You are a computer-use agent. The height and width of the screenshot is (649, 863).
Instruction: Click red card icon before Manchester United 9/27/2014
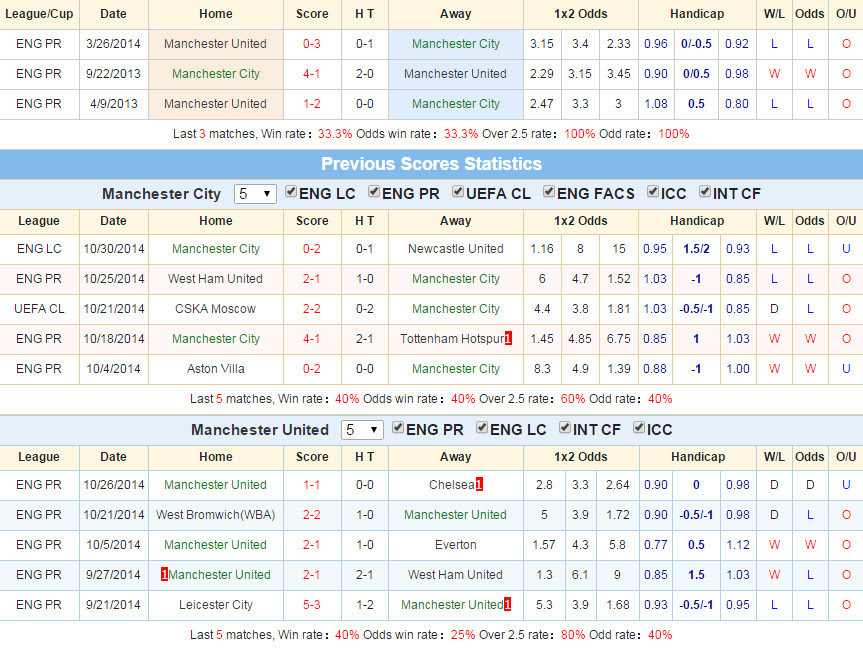pos(164,575)
